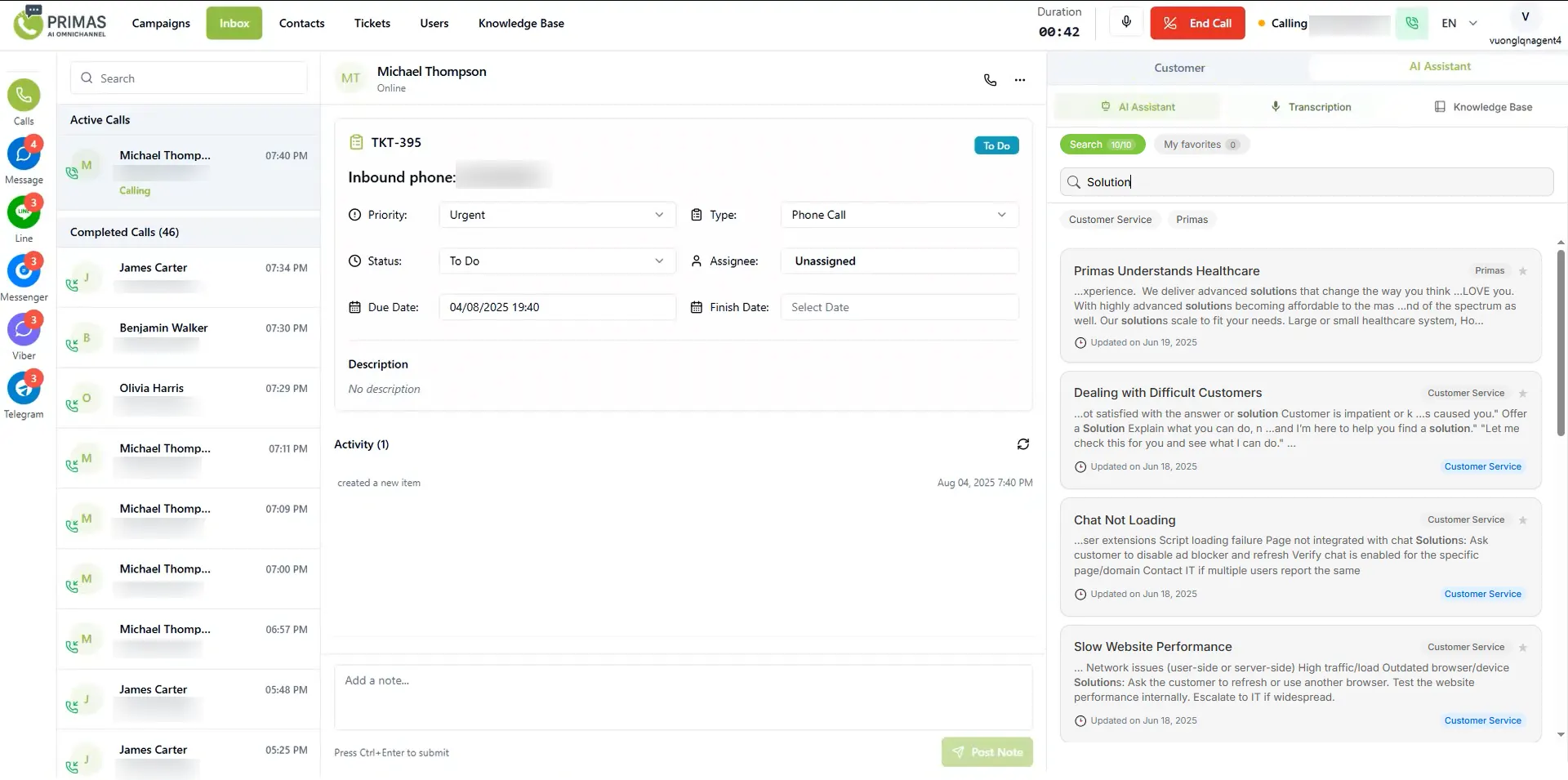Mute the microphone during call

point(1126,23)
